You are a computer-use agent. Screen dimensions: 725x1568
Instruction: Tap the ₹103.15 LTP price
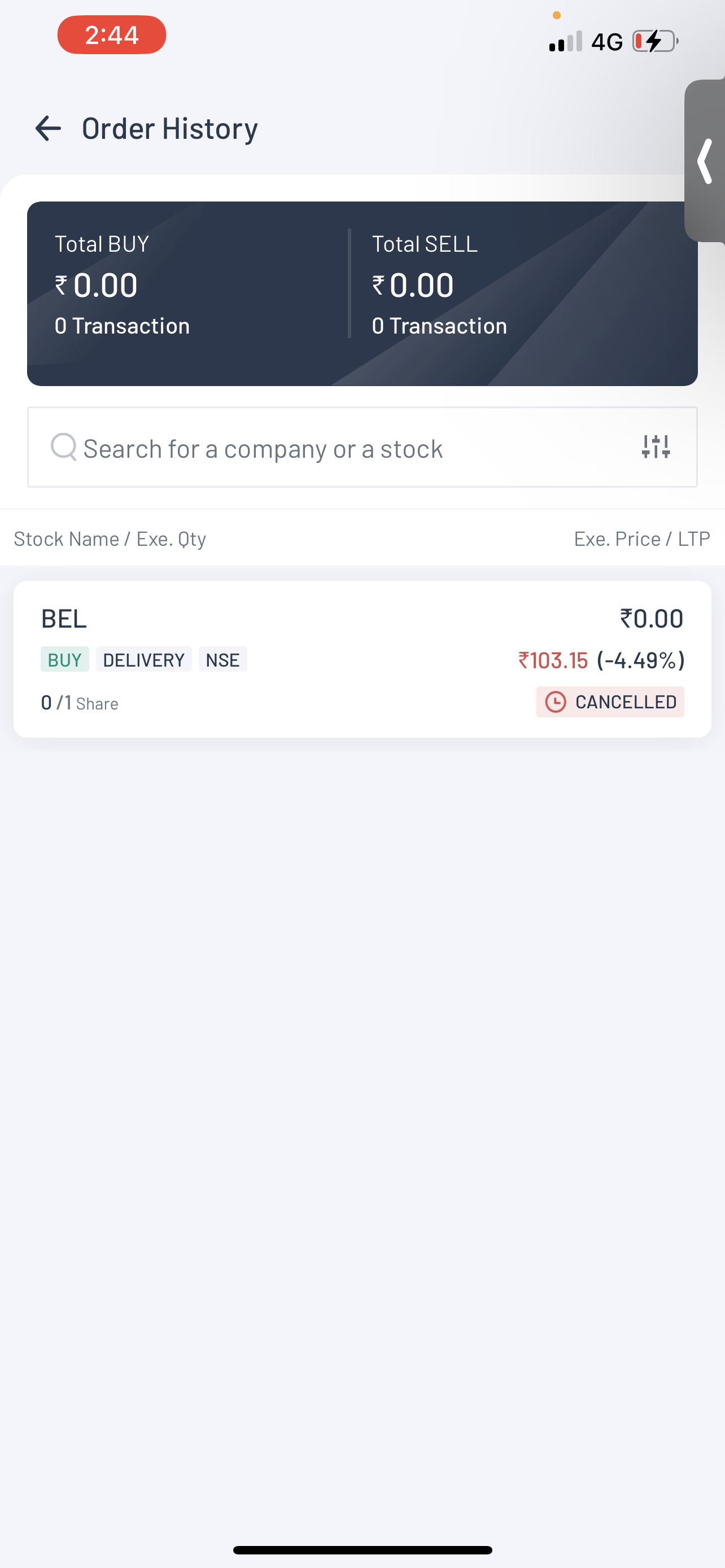click(x=553, y=660)
